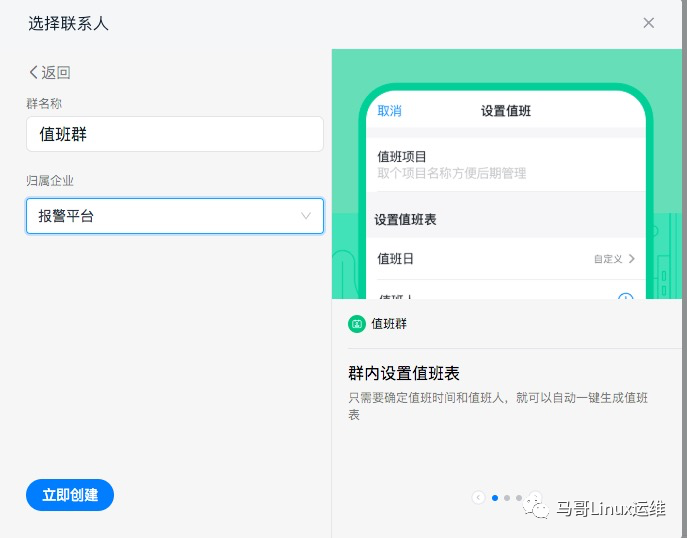Viewport: 687px width, 538px height.
Task: Click the 群名称 input field with 值班群
Action: click(x=175, y=134)
